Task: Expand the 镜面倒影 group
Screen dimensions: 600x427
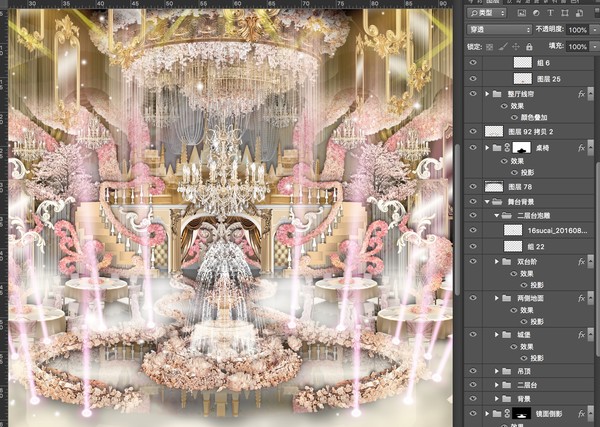Action: click(x=487, y=414)
